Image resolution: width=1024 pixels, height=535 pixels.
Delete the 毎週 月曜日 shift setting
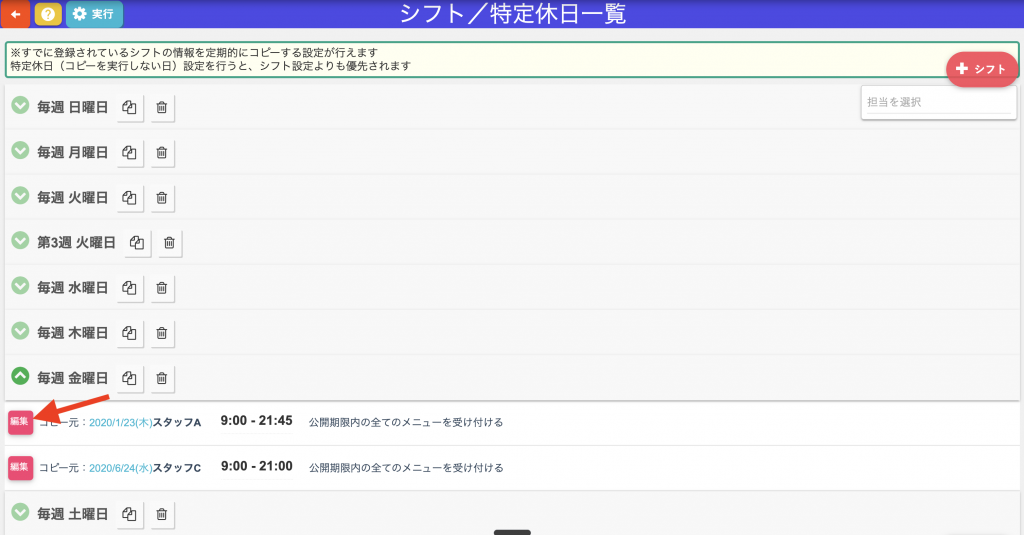162,153
